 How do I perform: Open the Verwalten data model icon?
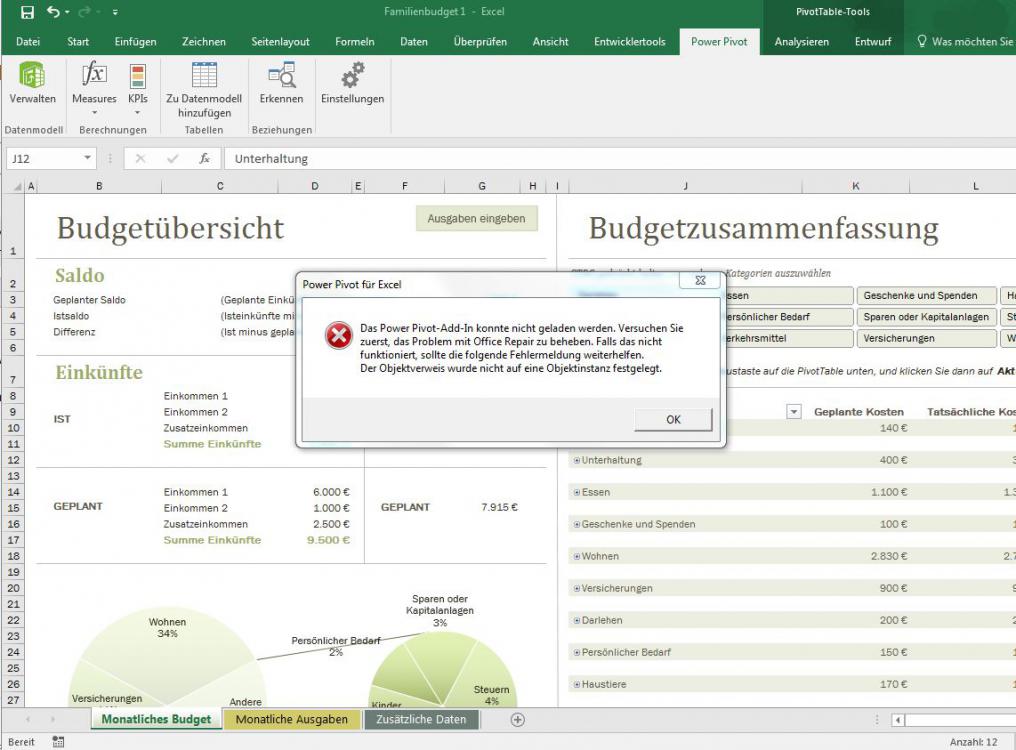[x=32, y=76]
